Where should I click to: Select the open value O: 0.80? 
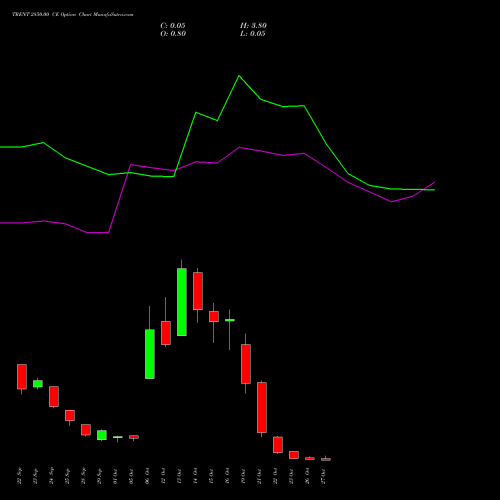point(173,34)
